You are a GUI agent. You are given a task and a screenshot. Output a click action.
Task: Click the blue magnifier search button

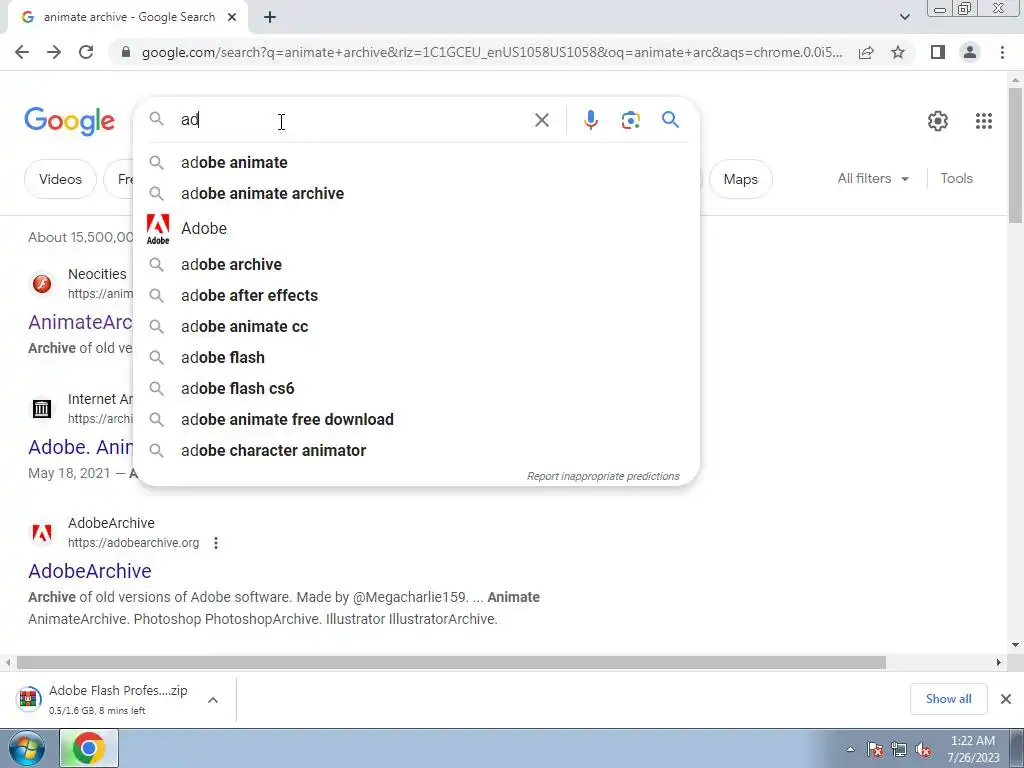click(670, 120)
